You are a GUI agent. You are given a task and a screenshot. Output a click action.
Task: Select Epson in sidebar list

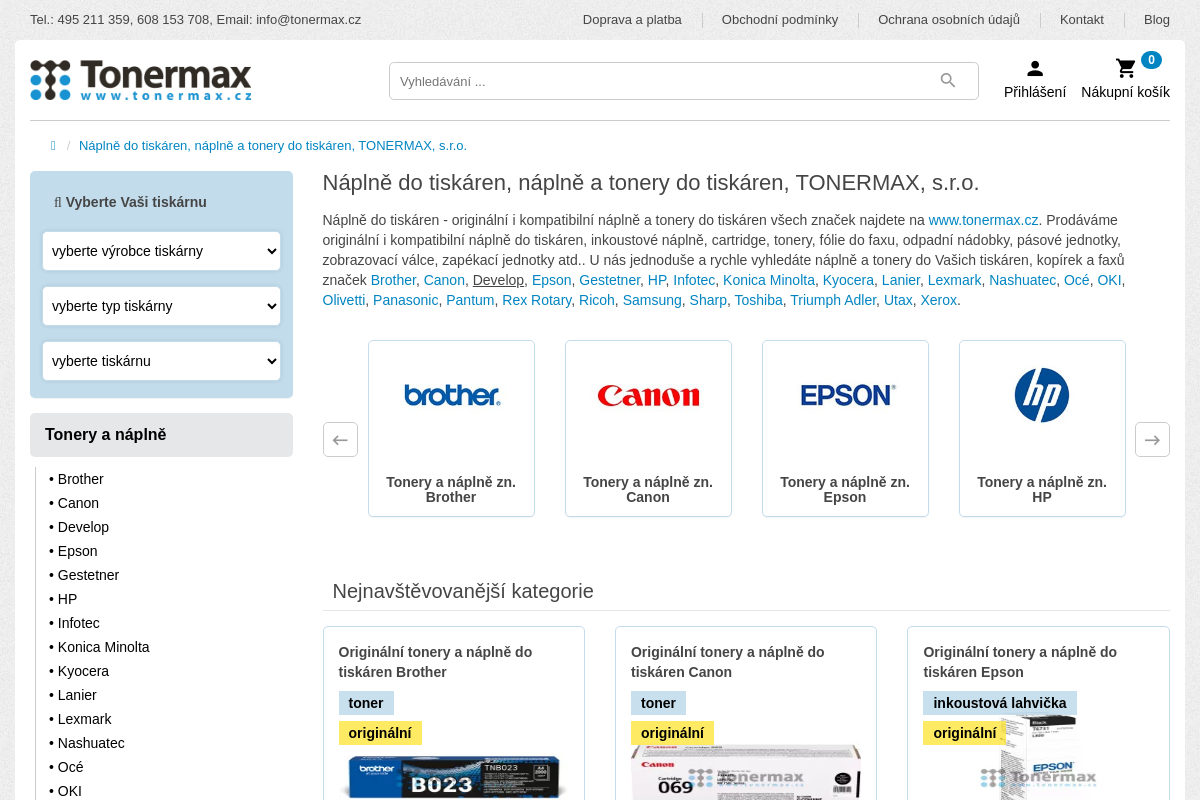pyautogui.click(x=77, y=551)
